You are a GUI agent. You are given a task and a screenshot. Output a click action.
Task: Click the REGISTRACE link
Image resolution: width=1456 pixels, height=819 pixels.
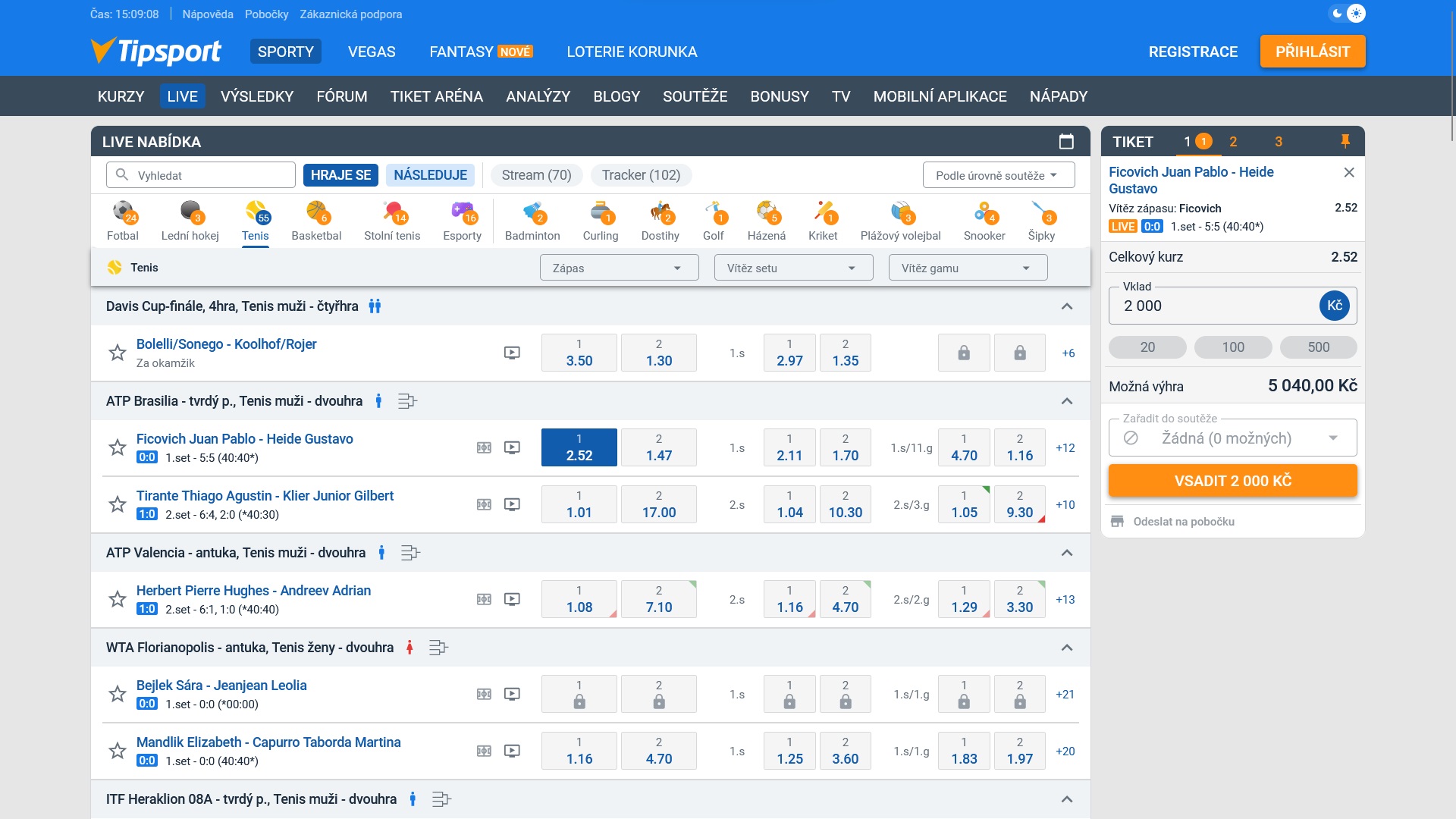click(x=1193, y=52)
